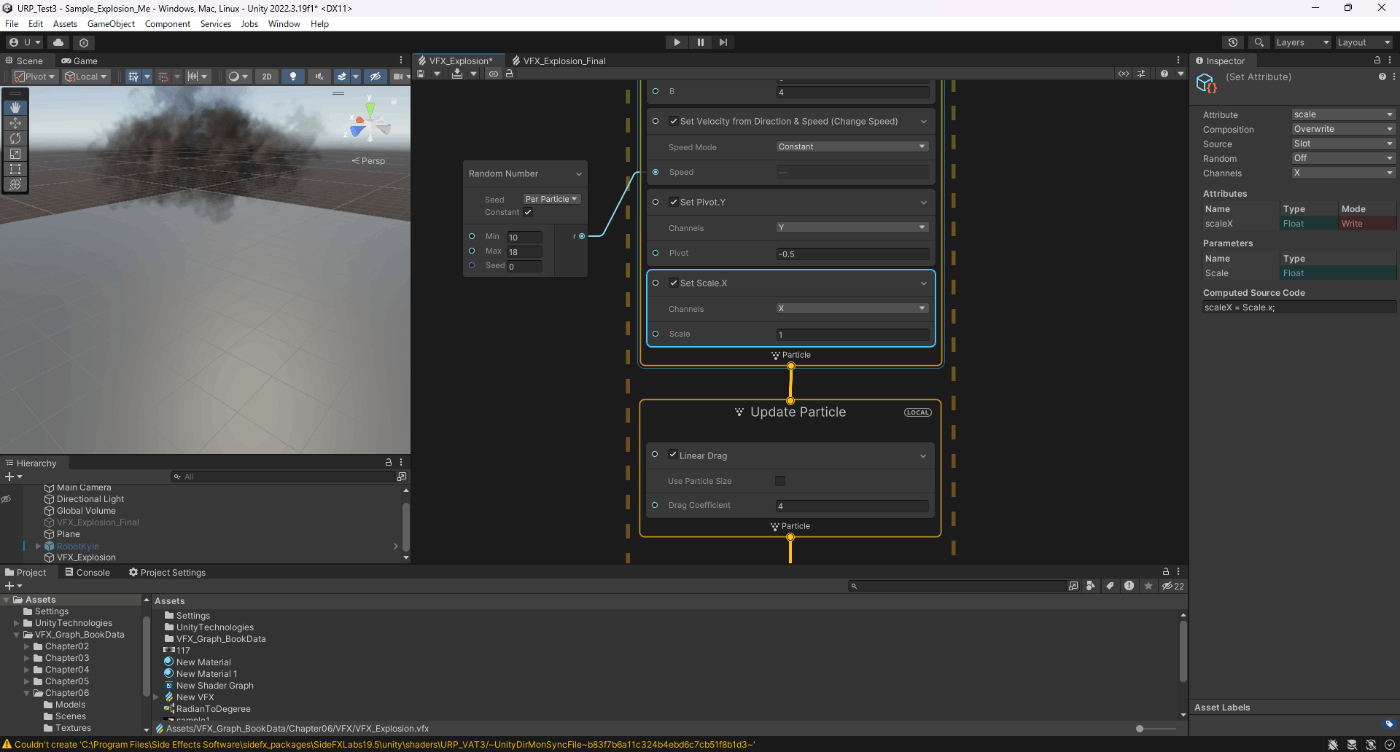
Task: Select the Transform tool in Scene
Action: click(x=15, y=185)
